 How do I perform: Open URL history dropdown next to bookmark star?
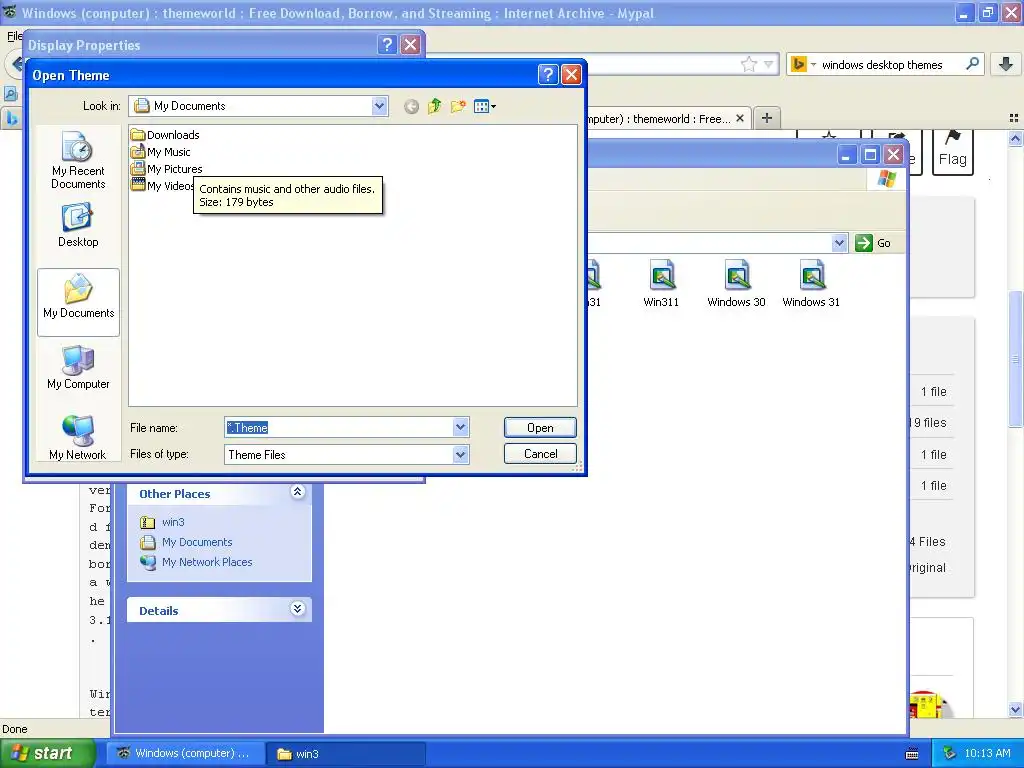tap(769, 64)
